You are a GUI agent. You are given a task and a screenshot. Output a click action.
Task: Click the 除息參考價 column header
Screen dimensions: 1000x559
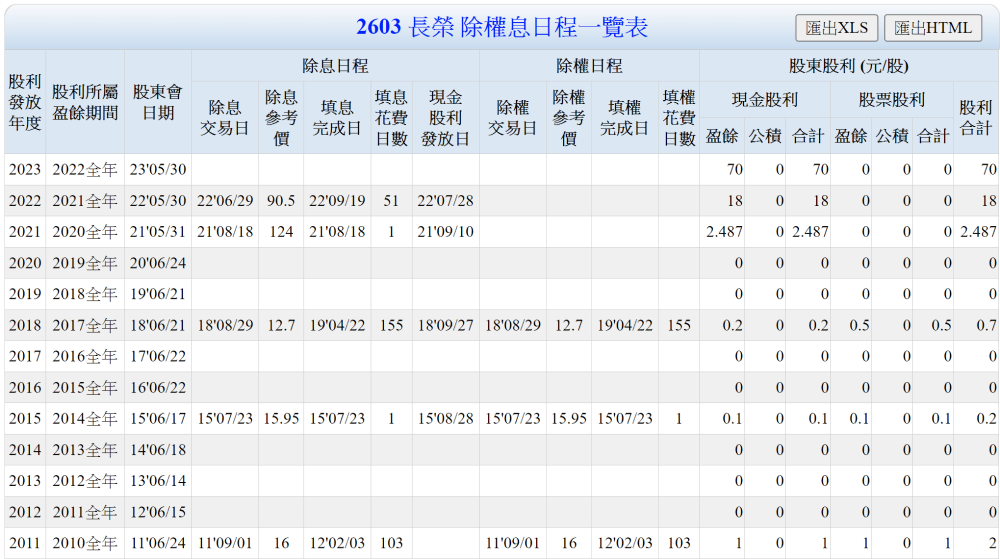[x=281, y=117]
